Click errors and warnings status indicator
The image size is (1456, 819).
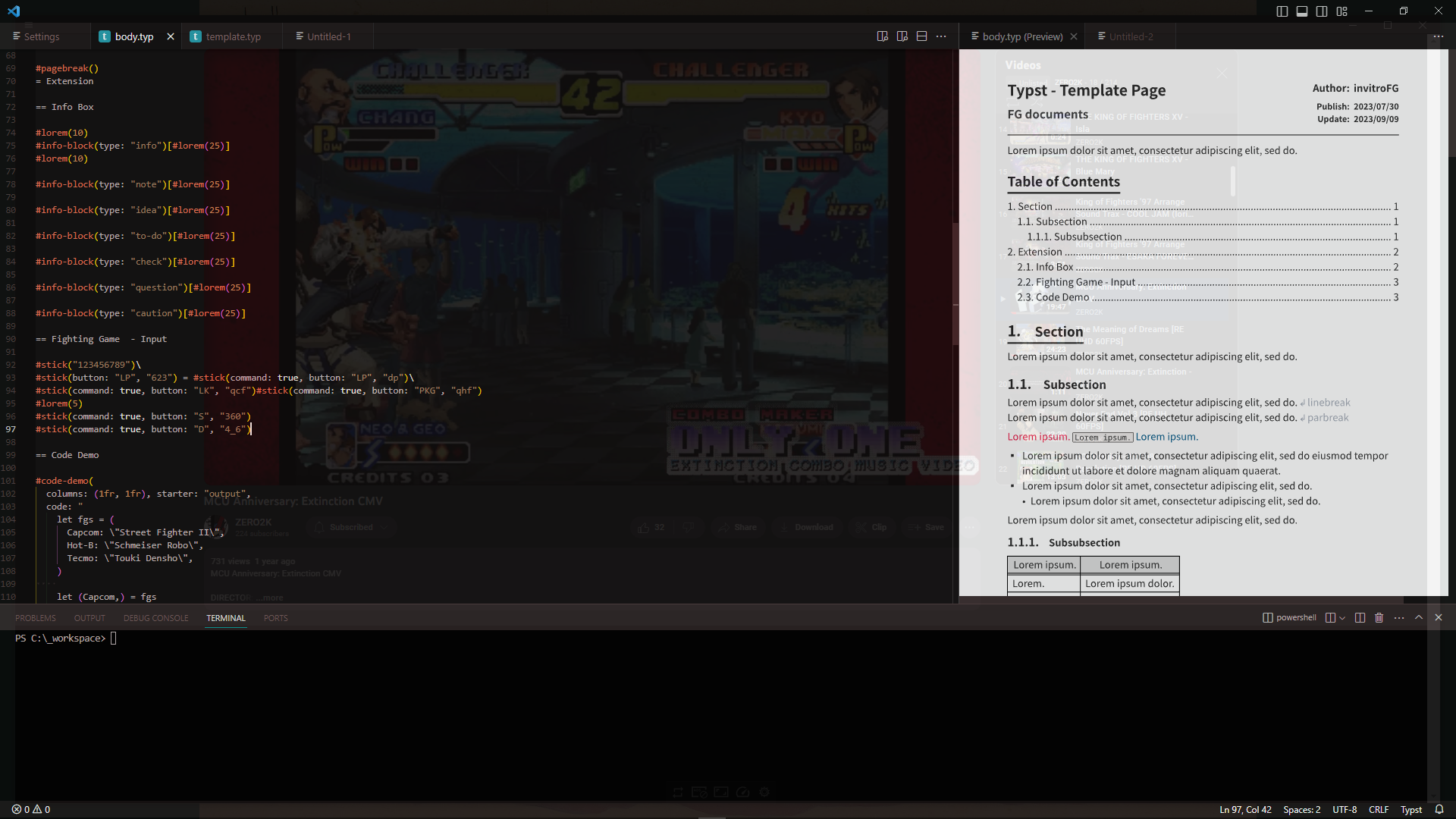click(31, 809)
